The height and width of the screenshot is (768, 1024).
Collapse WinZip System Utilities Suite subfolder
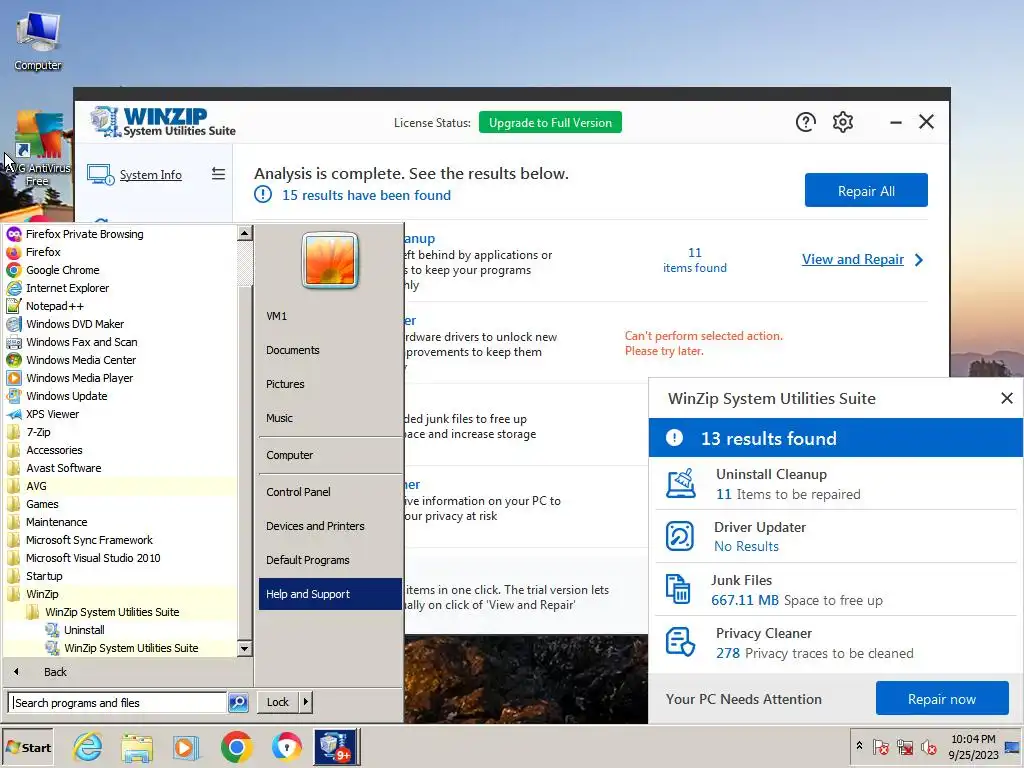112,612
